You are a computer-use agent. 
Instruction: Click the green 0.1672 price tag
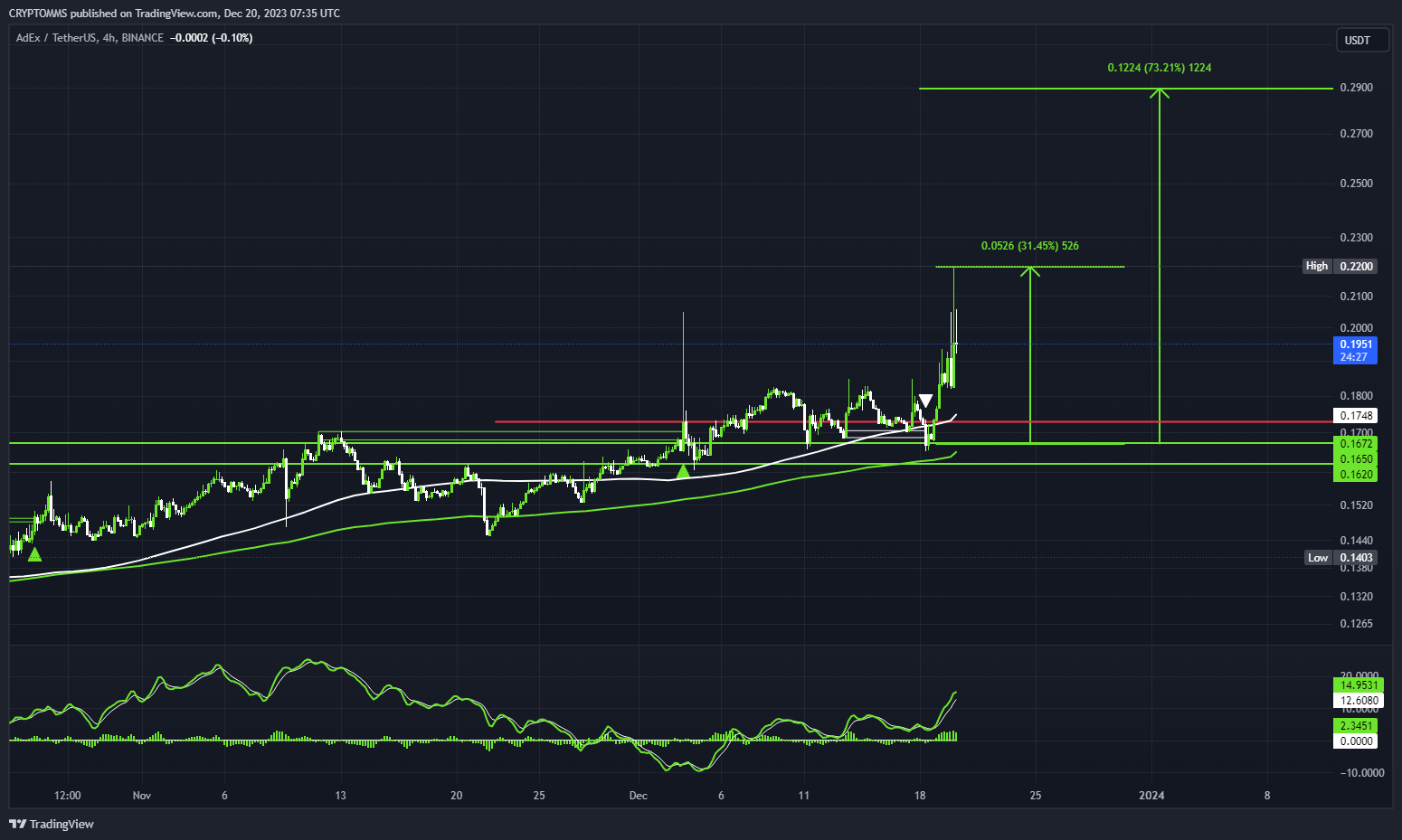tap(1356, 444)
